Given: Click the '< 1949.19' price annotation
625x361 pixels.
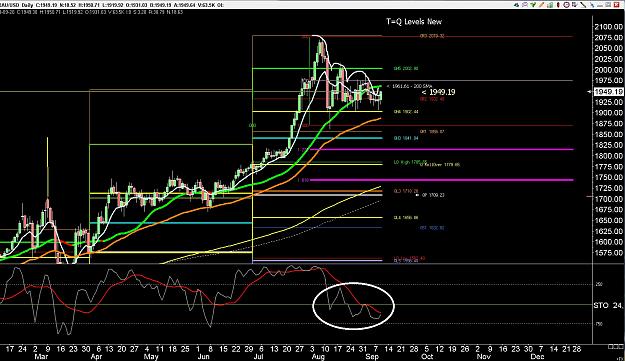Looking at the screenshot, I should click(x=438, y=92).
